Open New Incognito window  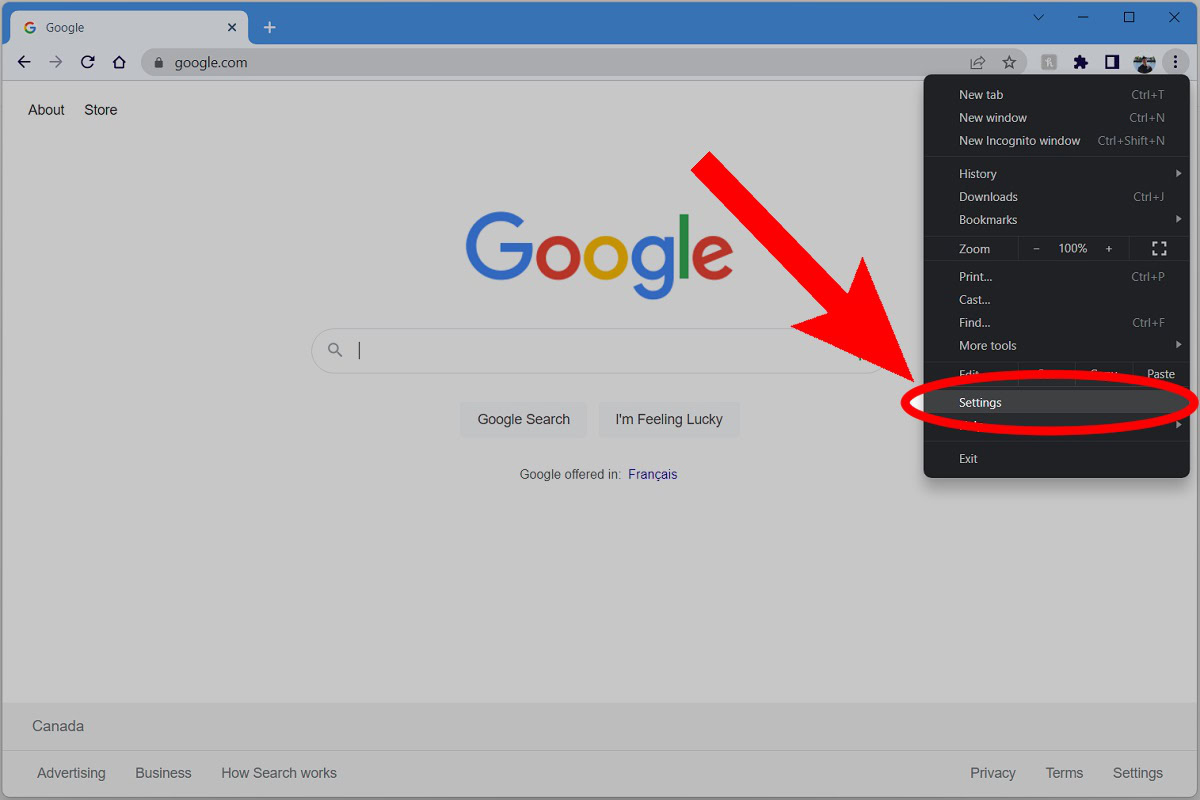(1057, 140)
